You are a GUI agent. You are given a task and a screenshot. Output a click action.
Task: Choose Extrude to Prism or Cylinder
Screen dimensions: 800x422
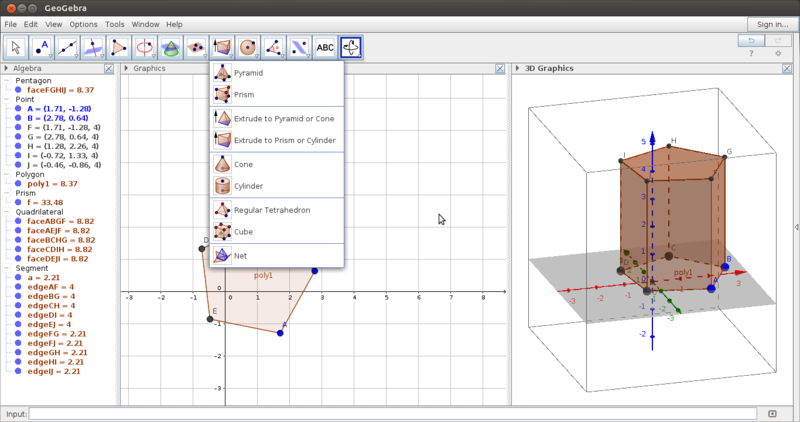tap(277, 140)
